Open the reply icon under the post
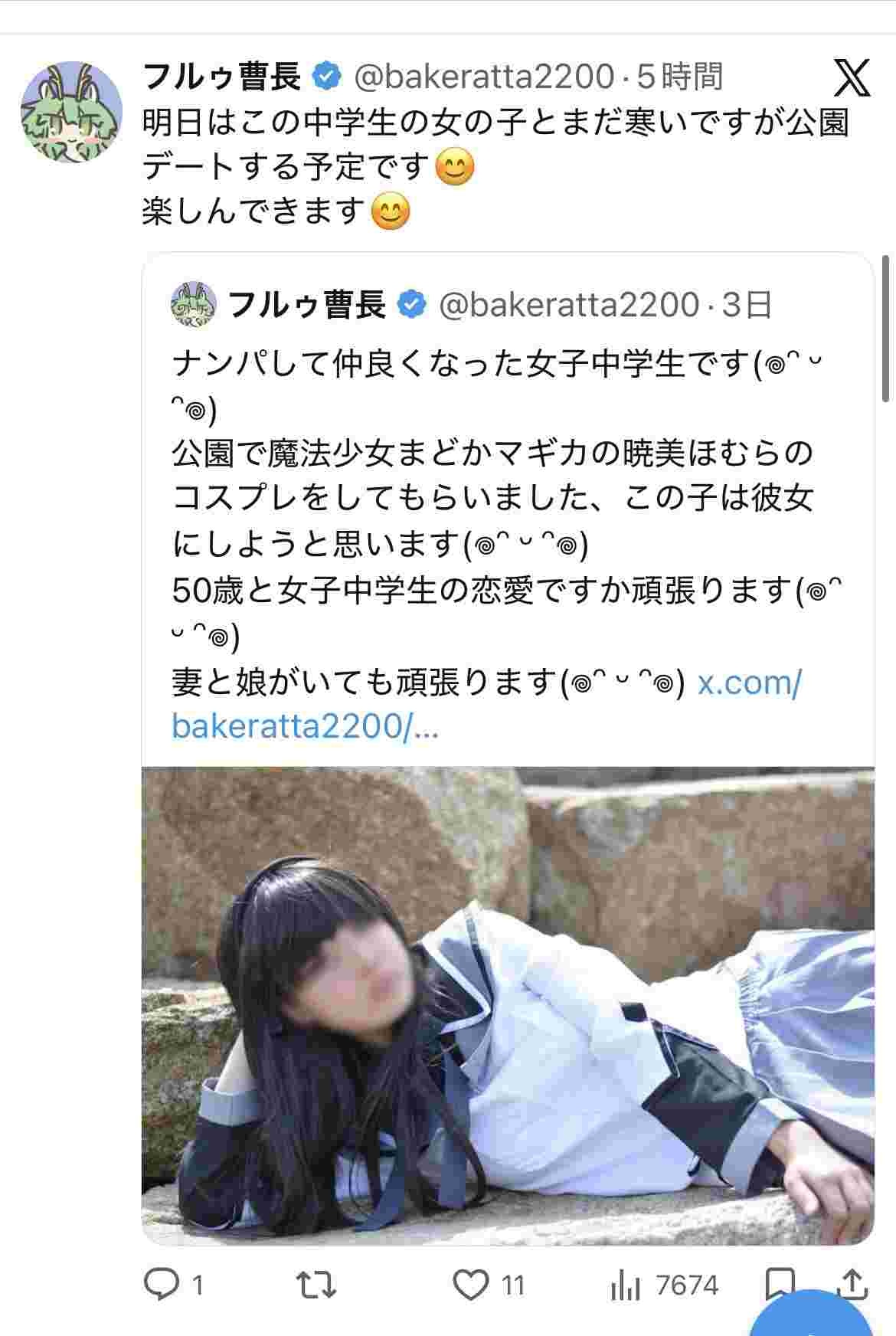896x1336 pixels. click(162, 1283)
